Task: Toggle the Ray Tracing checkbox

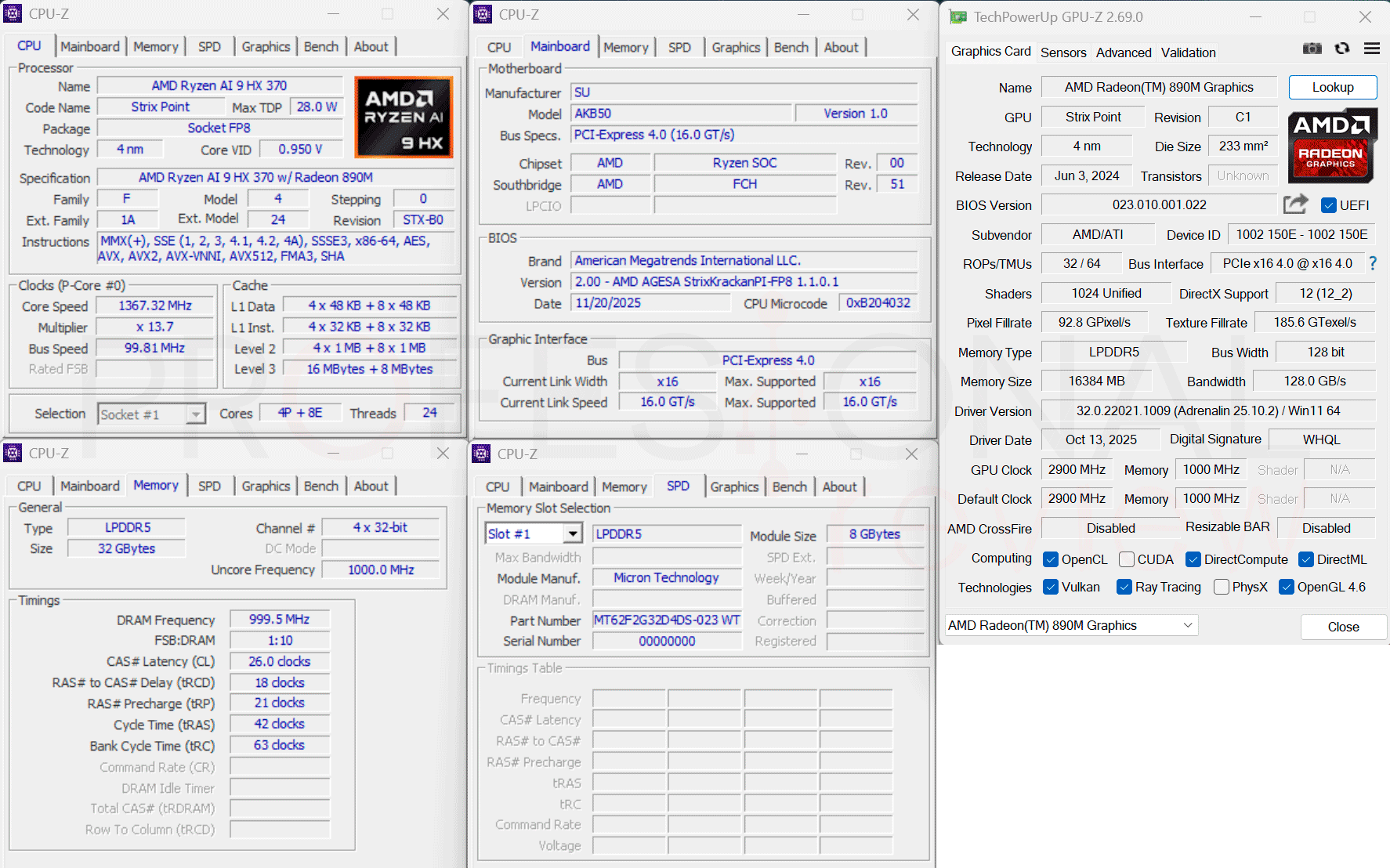Action: click(x=1124, y=587)
